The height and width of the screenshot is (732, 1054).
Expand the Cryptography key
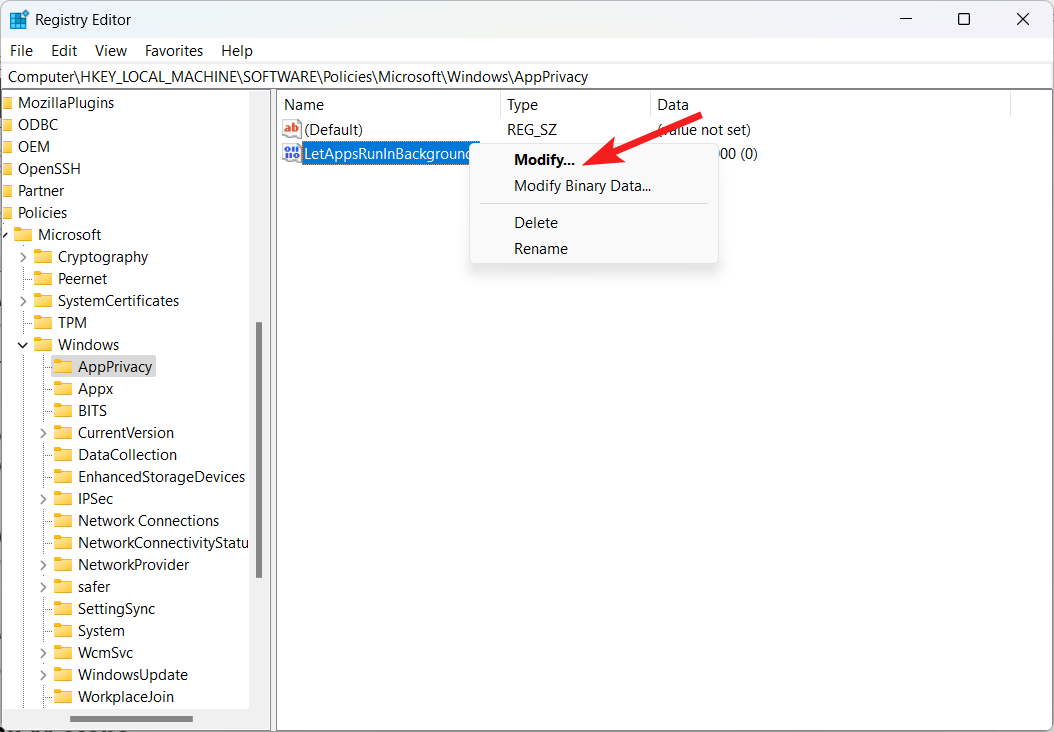point(24,257)
